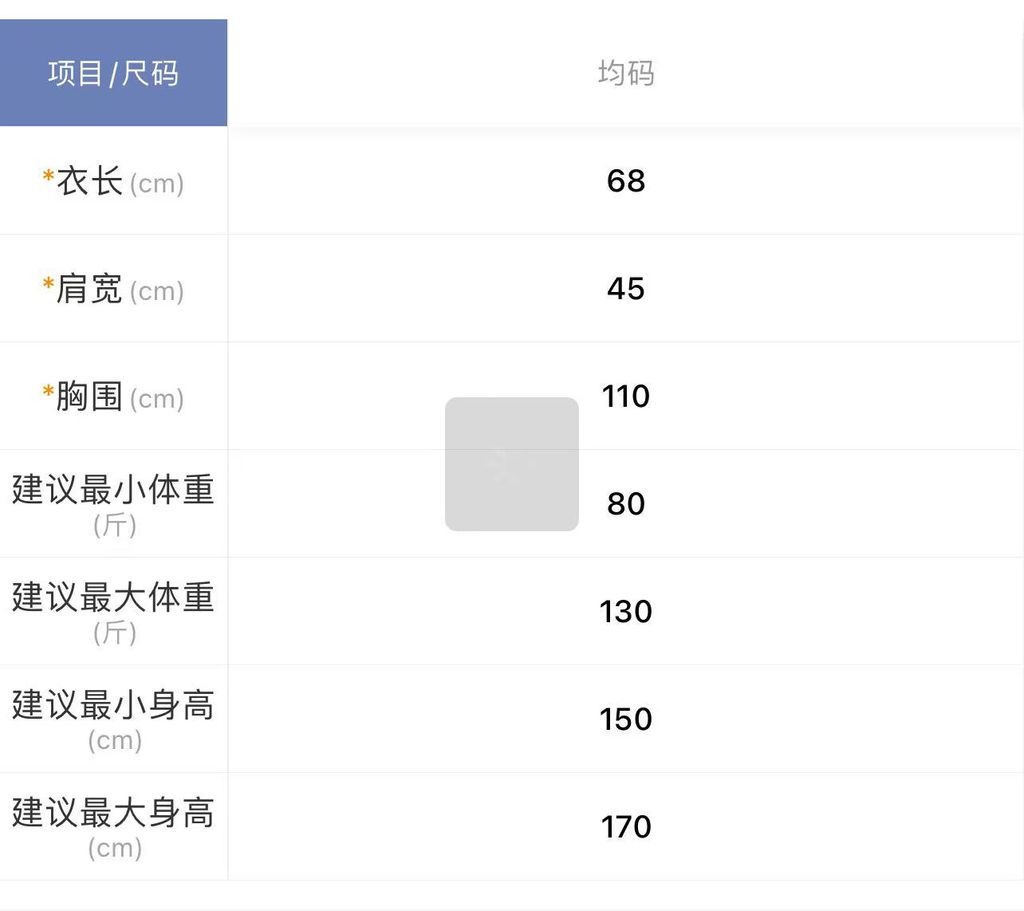Click the 项目/尺码 header cell
This screenshot has width=1024, height=911.
tap(113, 73)
